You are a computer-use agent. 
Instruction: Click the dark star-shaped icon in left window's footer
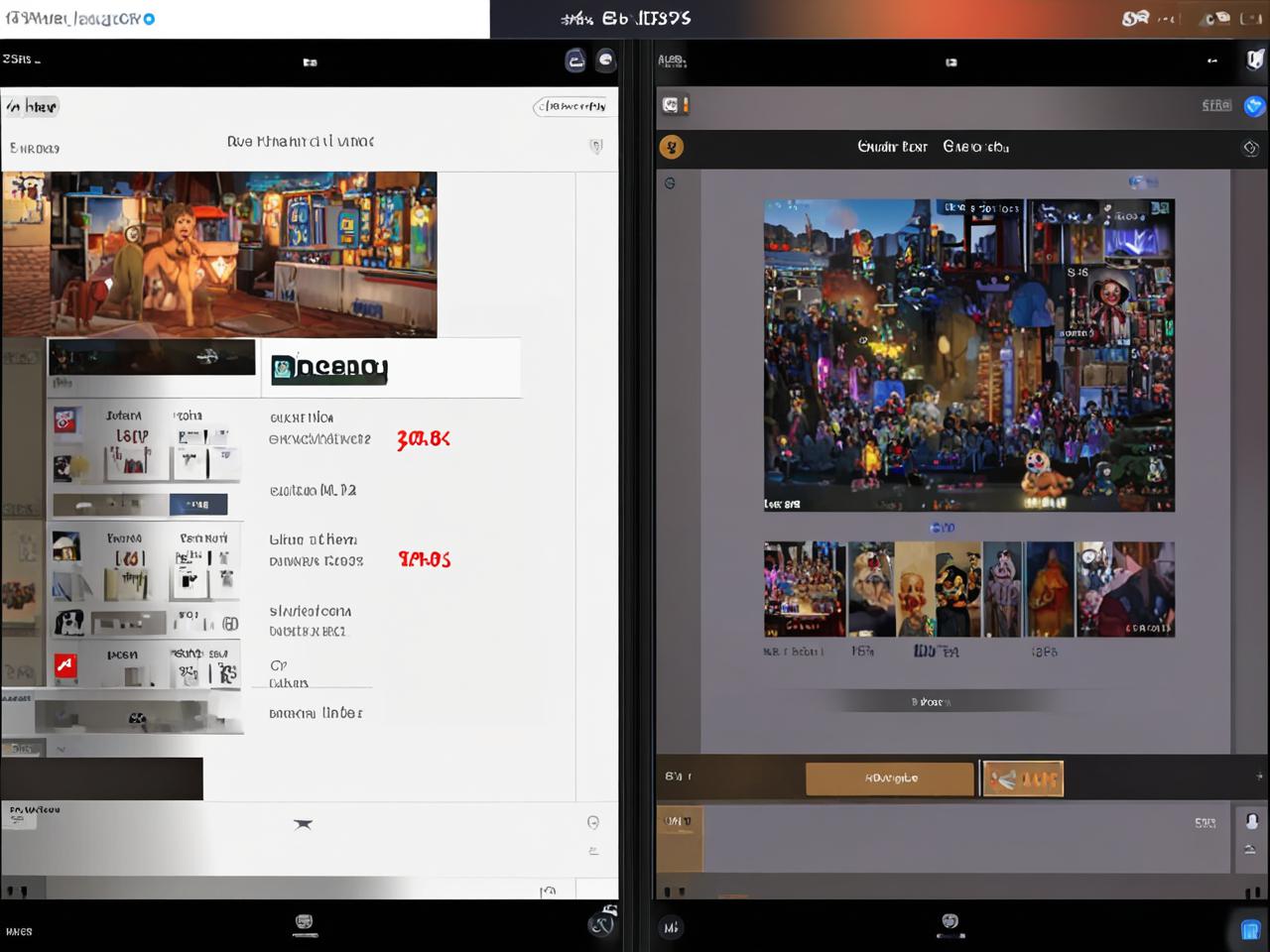pos(303,823)
